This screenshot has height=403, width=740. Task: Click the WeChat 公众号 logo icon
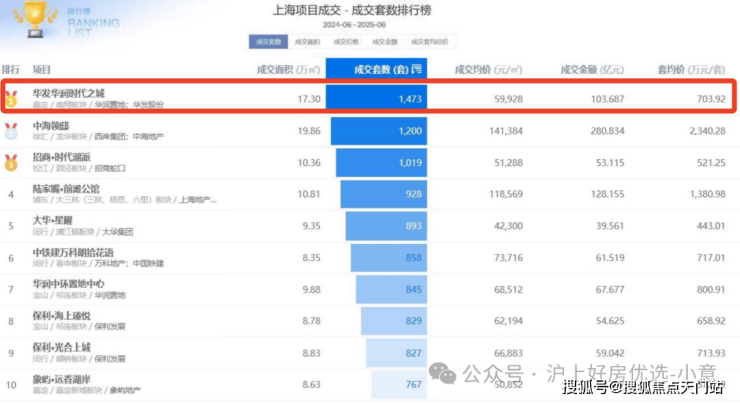point(442,372)
